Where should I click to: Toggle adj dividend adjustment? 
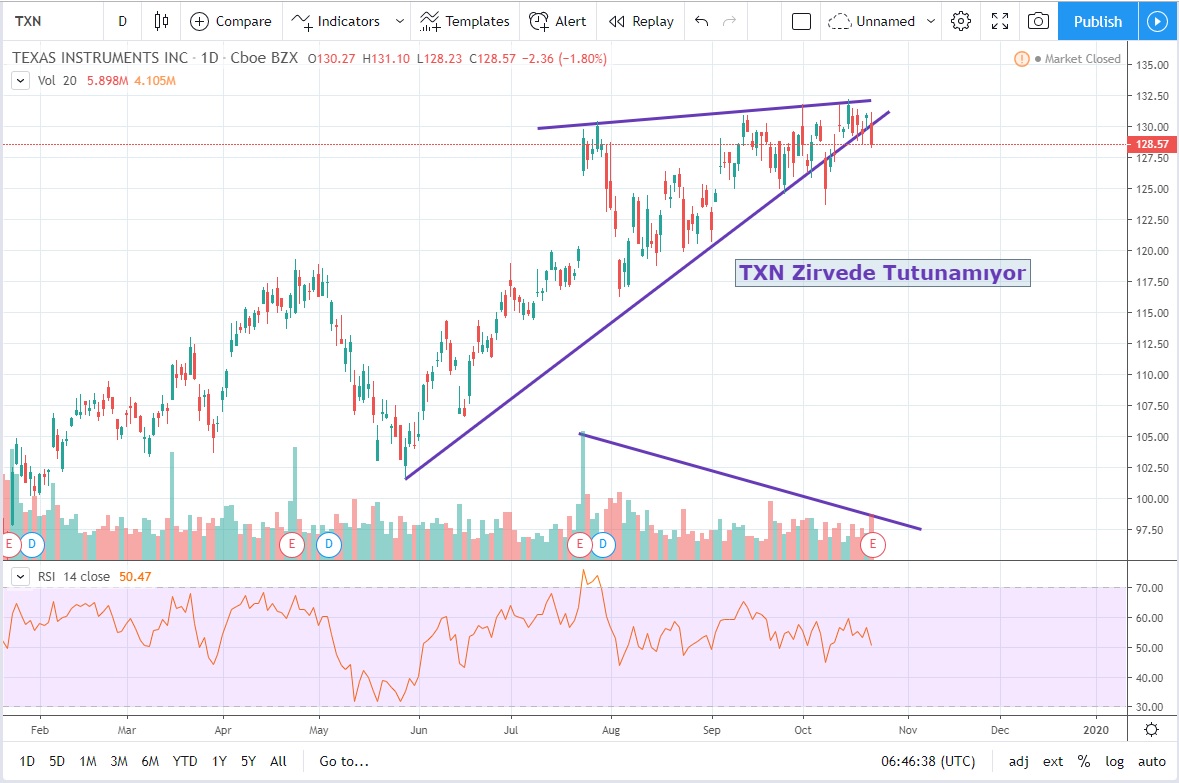point(1019,761)
